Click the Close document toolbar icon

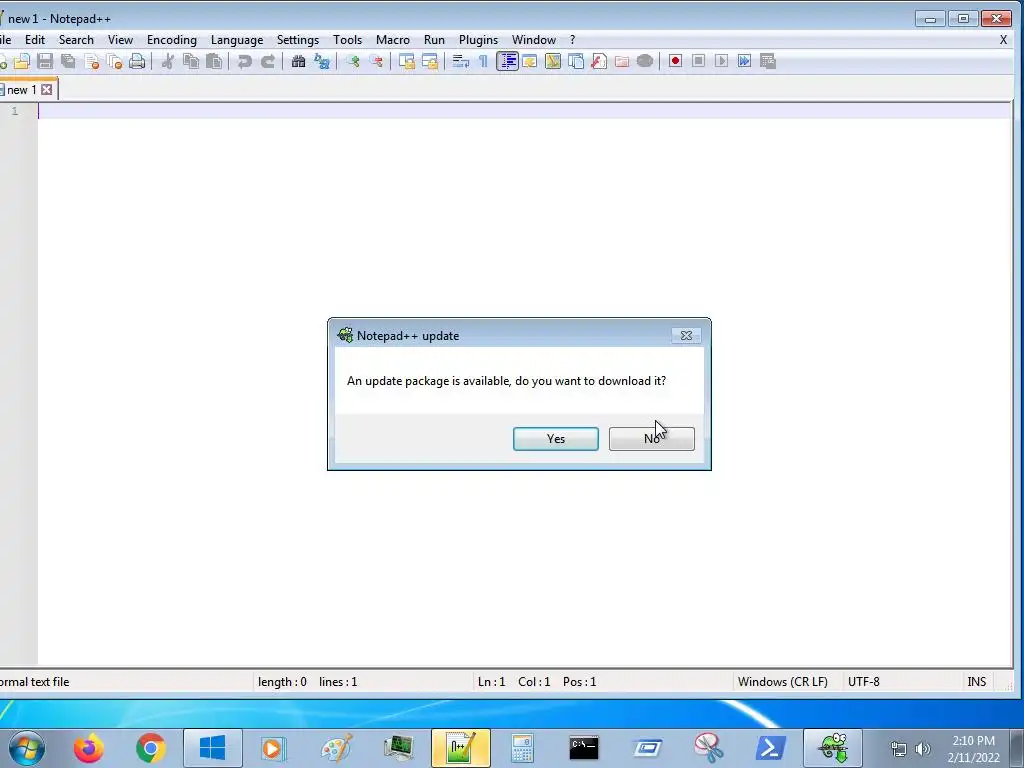tap(91, 61)
